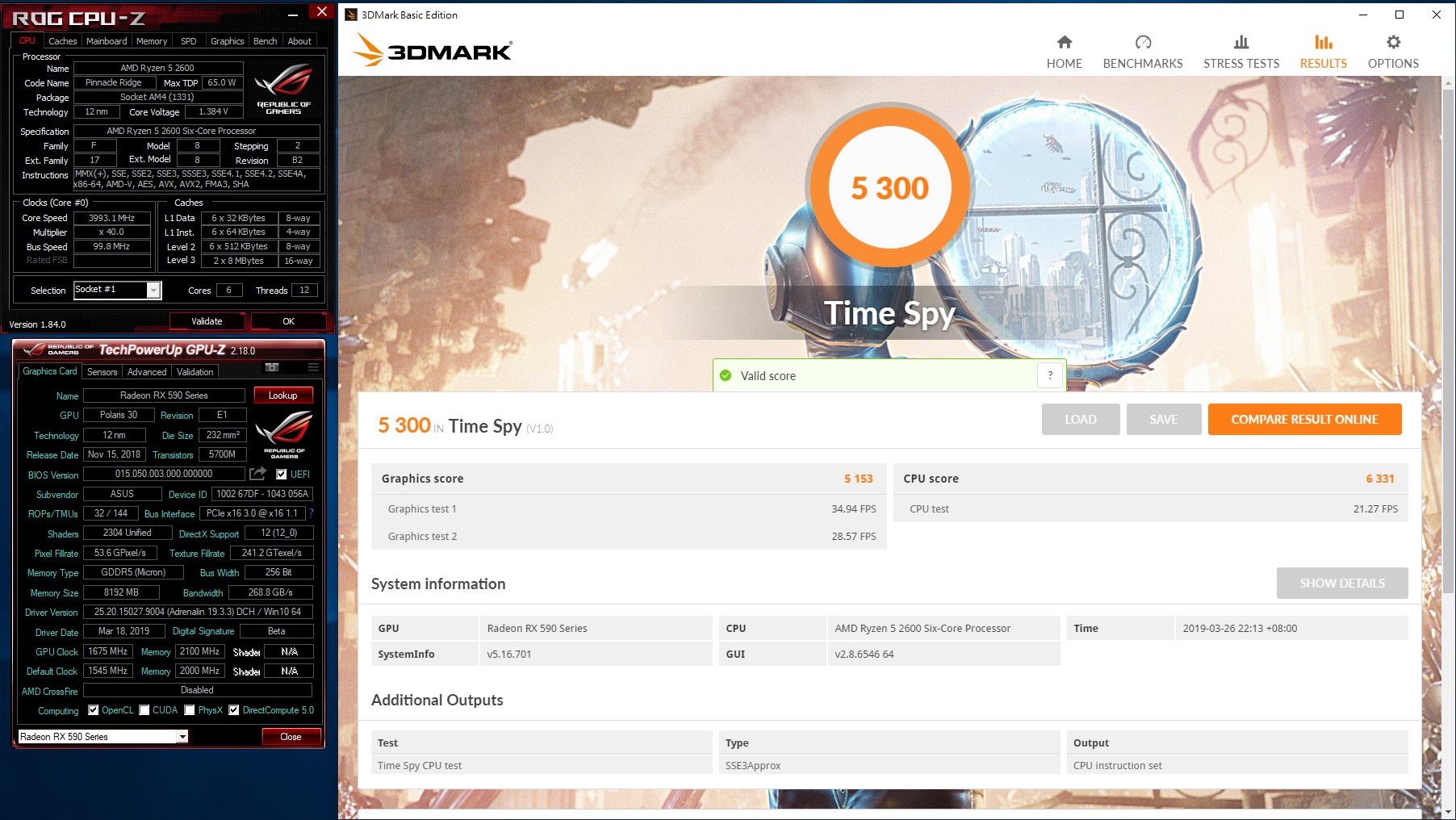Switch to CPU-Z Memory tab
Viewport: 1456px width, 820px height.
(152, 41)
